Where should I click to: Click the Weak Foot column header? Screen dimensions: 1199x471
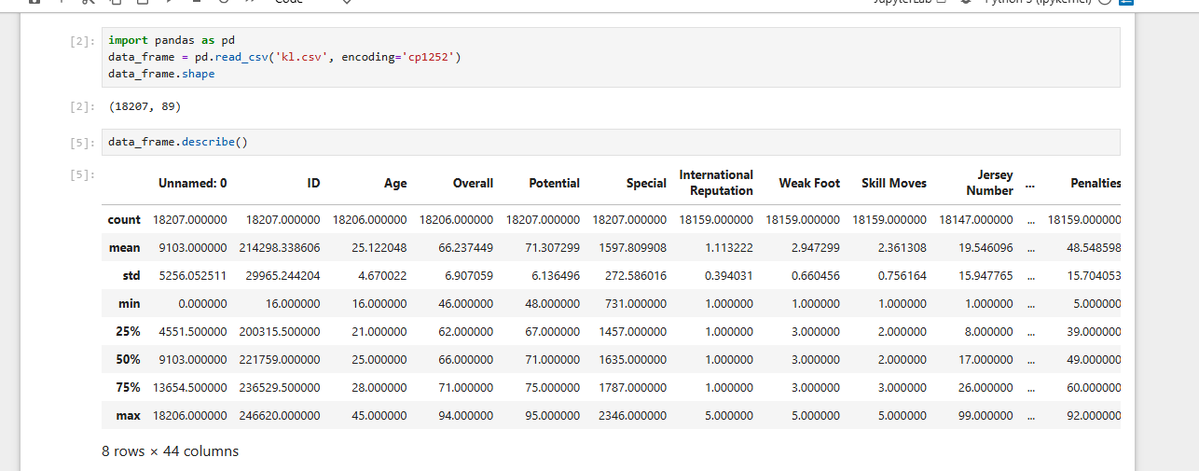tap(809, 184)
